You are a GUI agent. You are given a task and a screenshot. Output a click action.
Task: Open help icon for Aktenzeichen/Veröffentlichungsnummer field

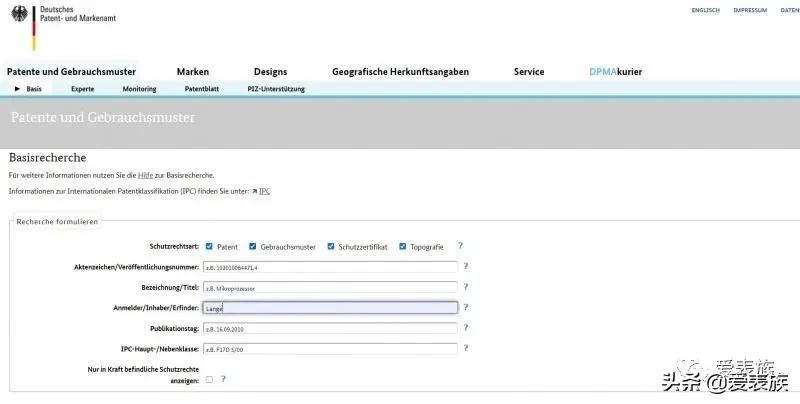tap(466, 267)
